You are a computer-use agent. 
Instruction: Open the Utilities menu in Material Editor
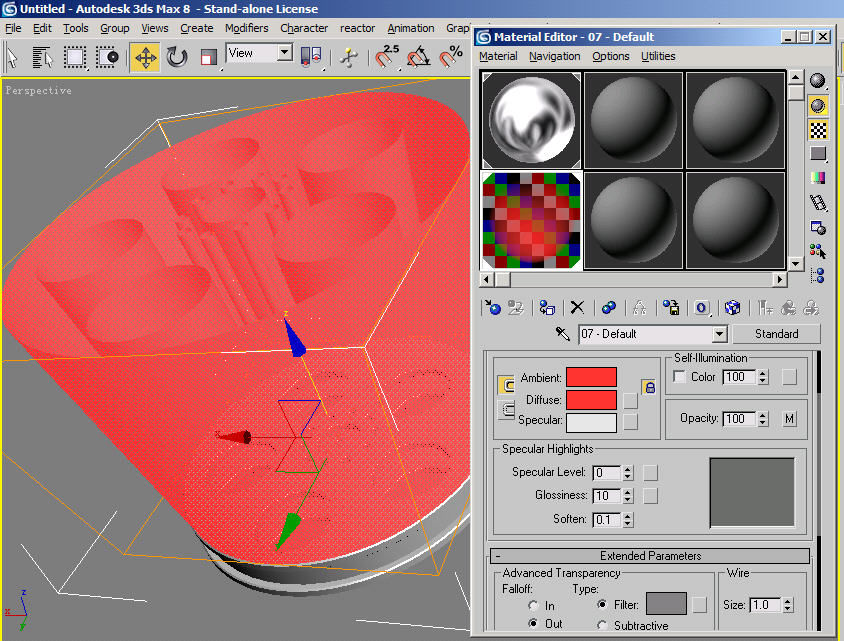[658, 56]
